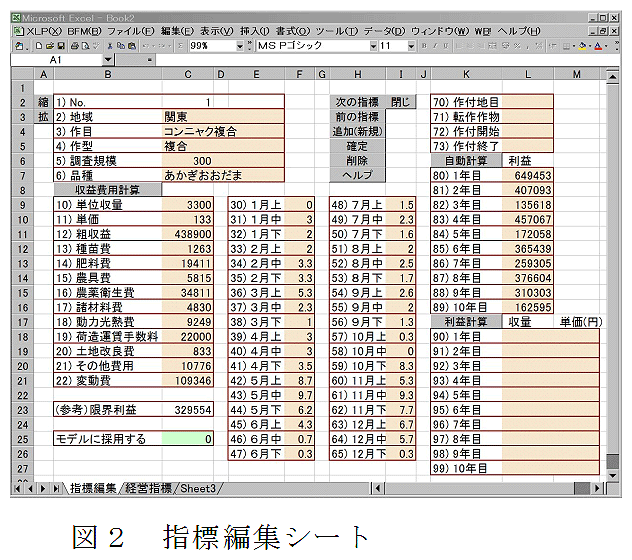Jump to the first sheet tab arrow
The image size is (632, 560).
[x=17, y=487]
